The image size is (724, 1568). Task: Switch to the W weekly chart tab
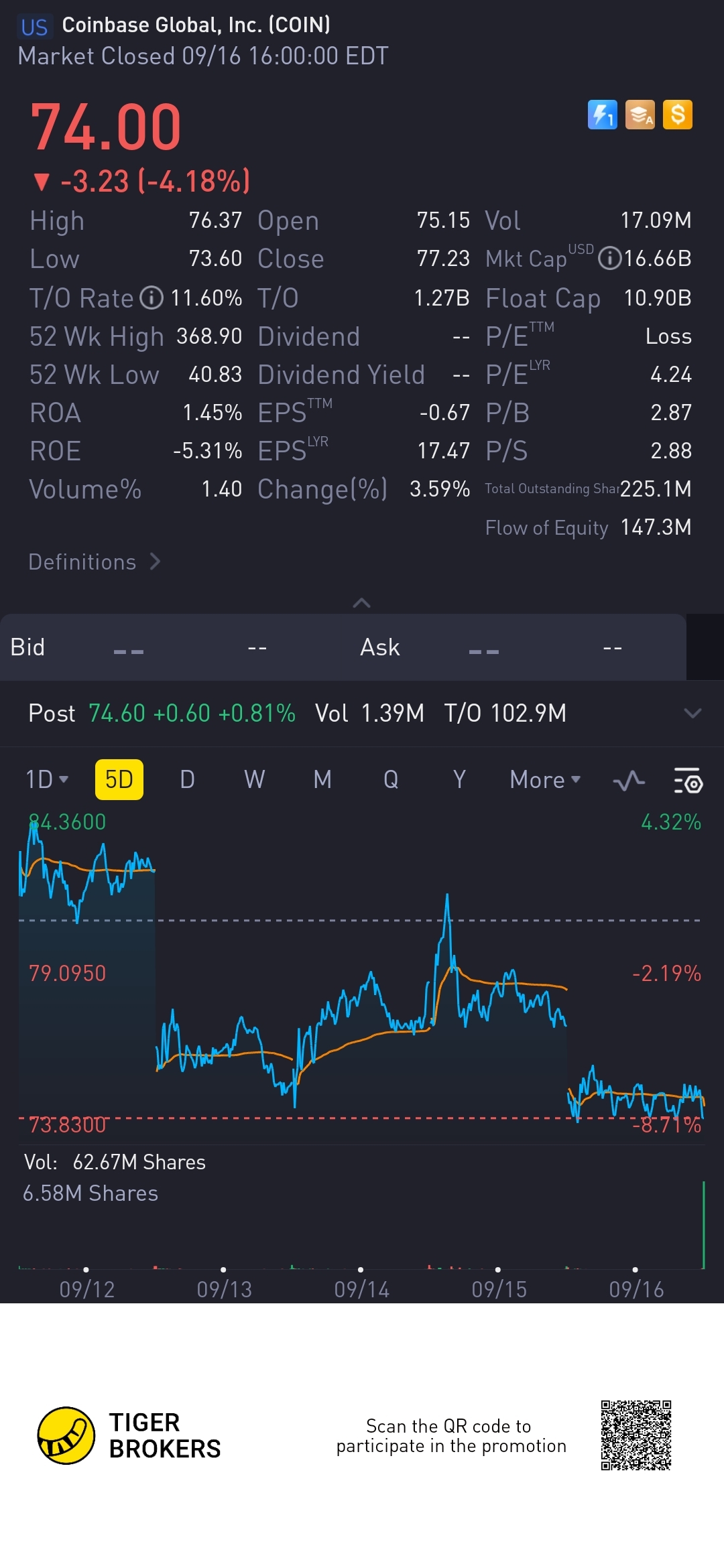pyautogui.click(x=255, y=779)
